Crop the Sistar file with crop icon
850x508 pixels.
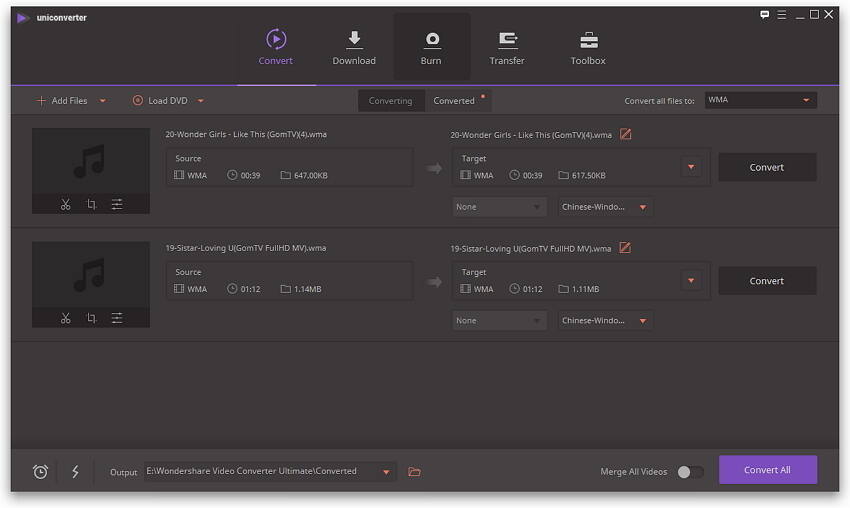coord(91,318)
